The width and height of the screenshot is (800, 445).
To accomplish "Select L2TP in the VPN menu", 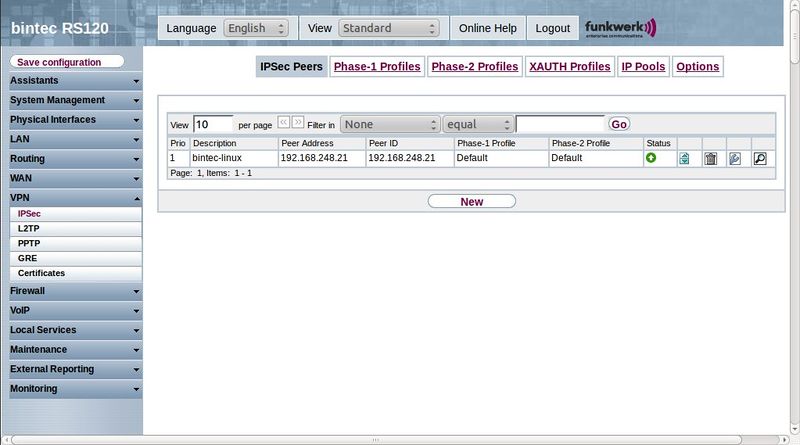I will pos(29,228).
